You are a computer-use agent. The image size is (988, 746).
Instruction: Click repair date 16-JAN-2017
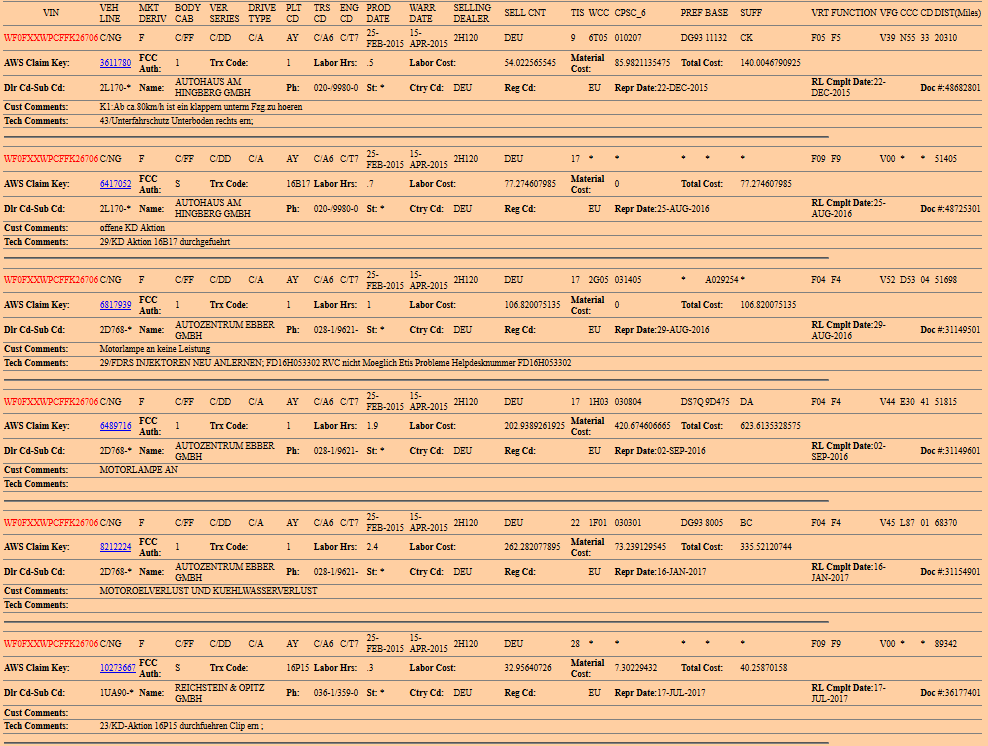click(682, 572)
